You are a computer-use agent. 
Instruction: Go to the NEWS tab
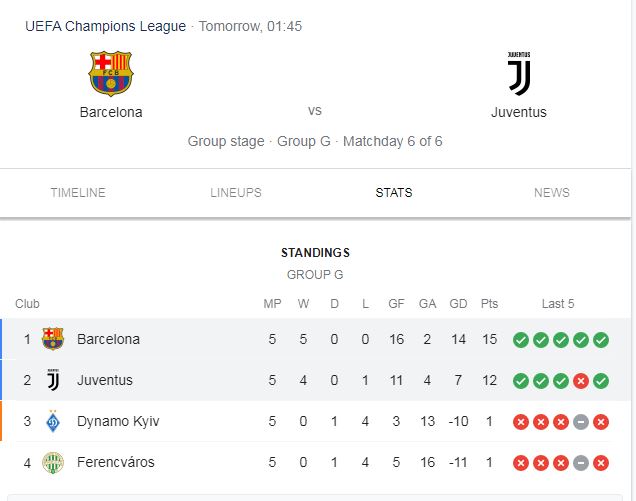[552, 193]
